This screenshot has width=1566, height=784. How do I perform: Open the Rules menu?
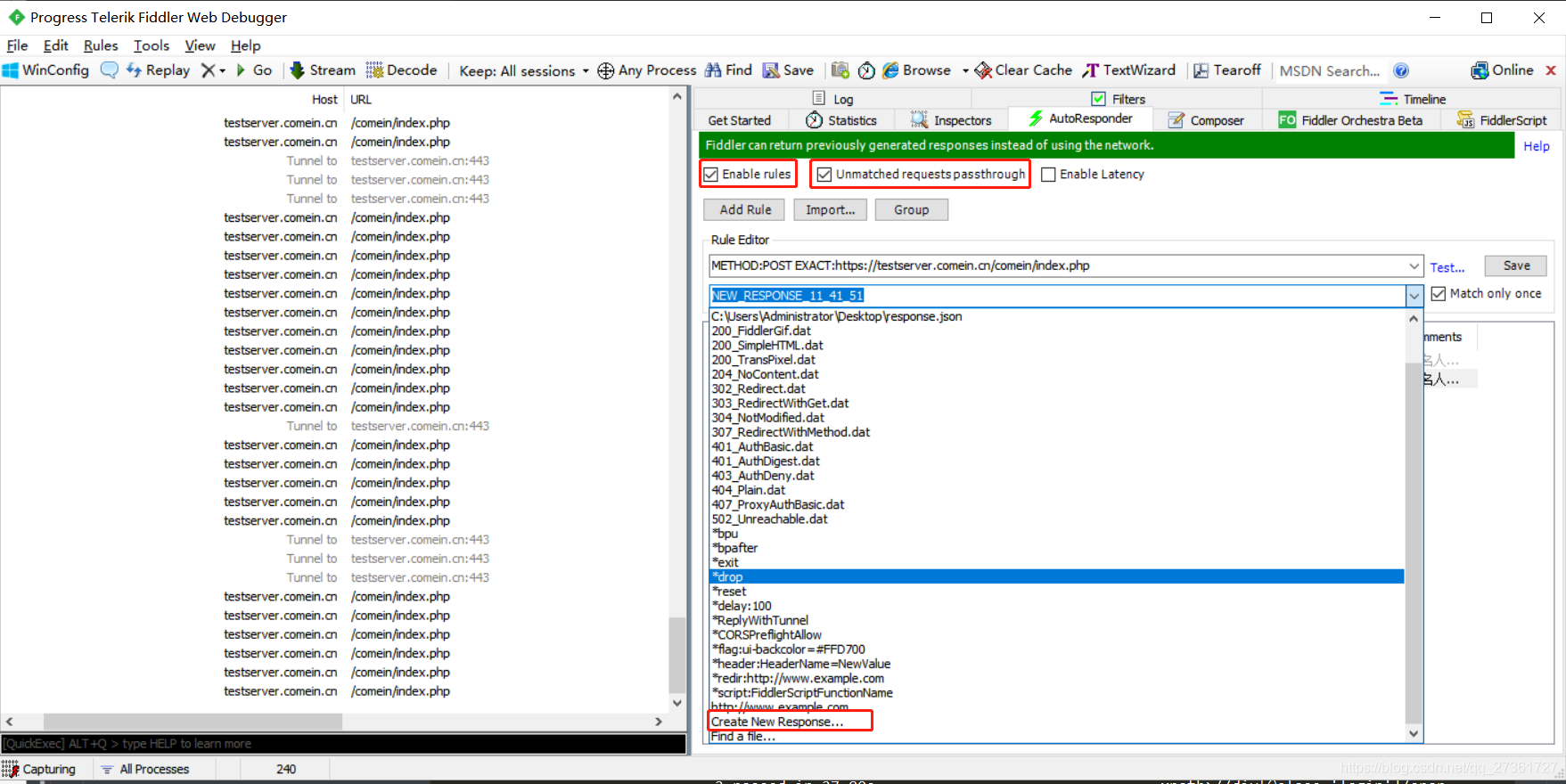coord(101,45)
